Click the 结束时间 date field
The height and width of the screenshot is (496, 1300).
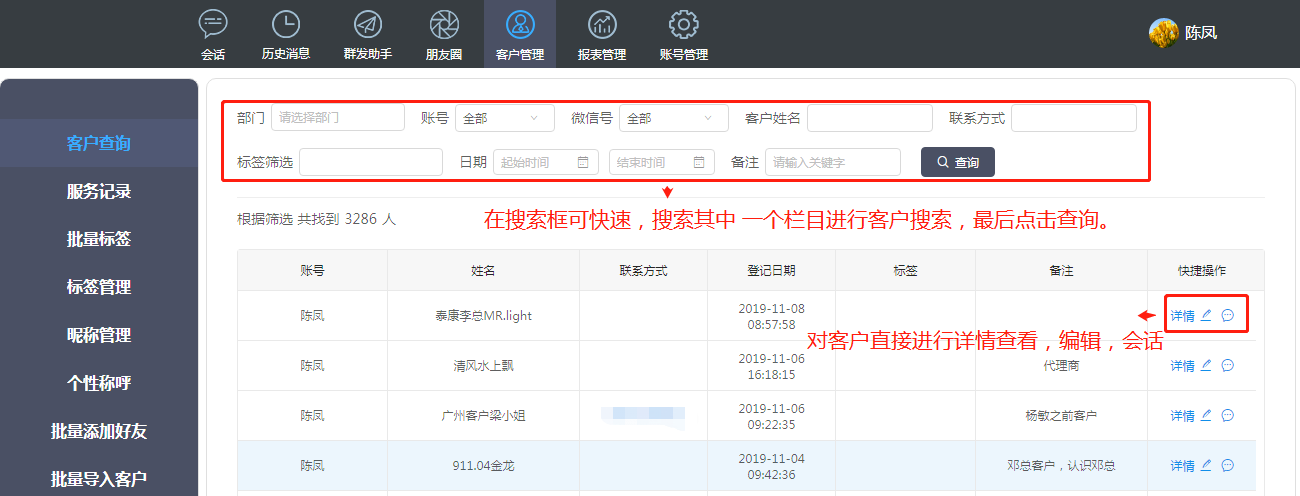point(662,162)
